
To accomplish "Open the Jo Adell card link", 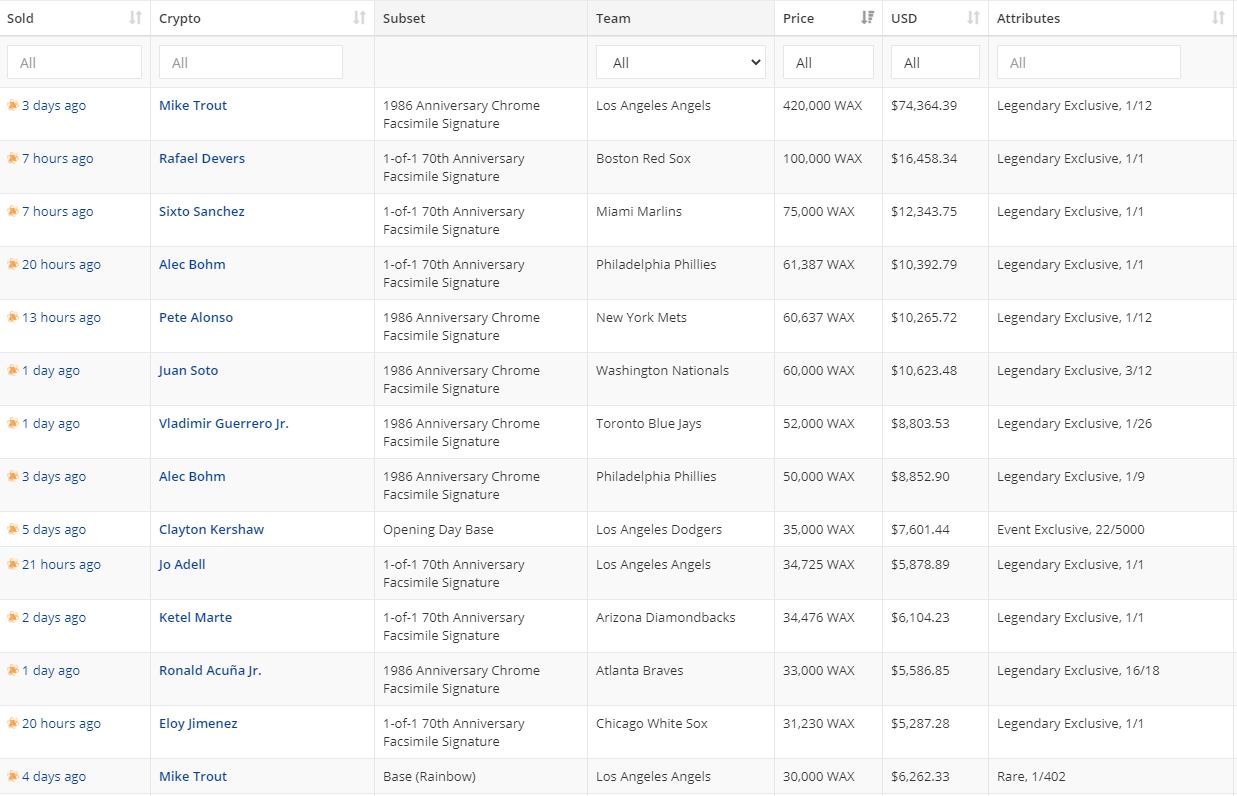I will pyautogui.click(x=182, y=564).
